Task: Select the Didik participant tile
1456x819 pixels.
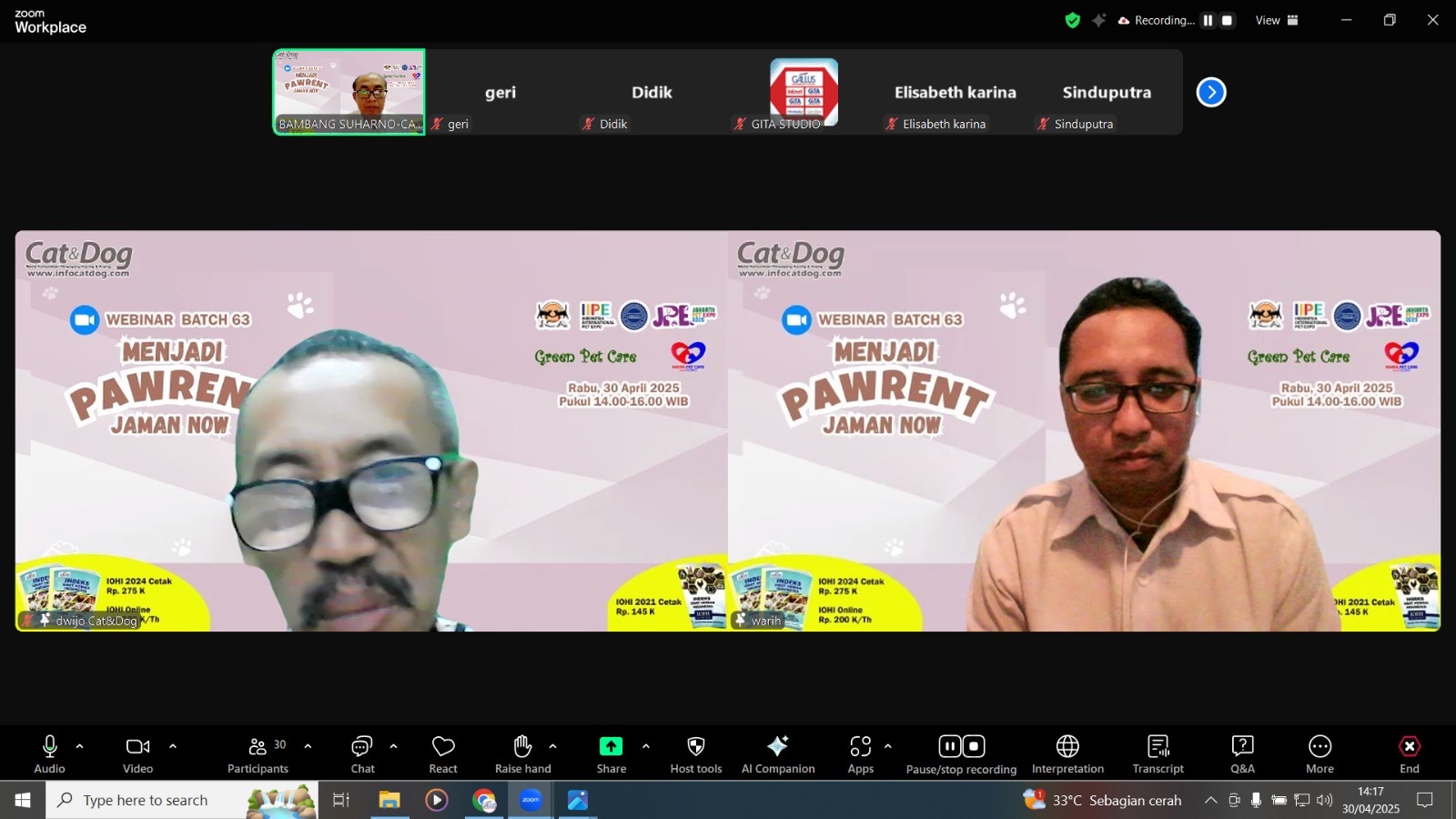Action: click(x=652, y=92)
